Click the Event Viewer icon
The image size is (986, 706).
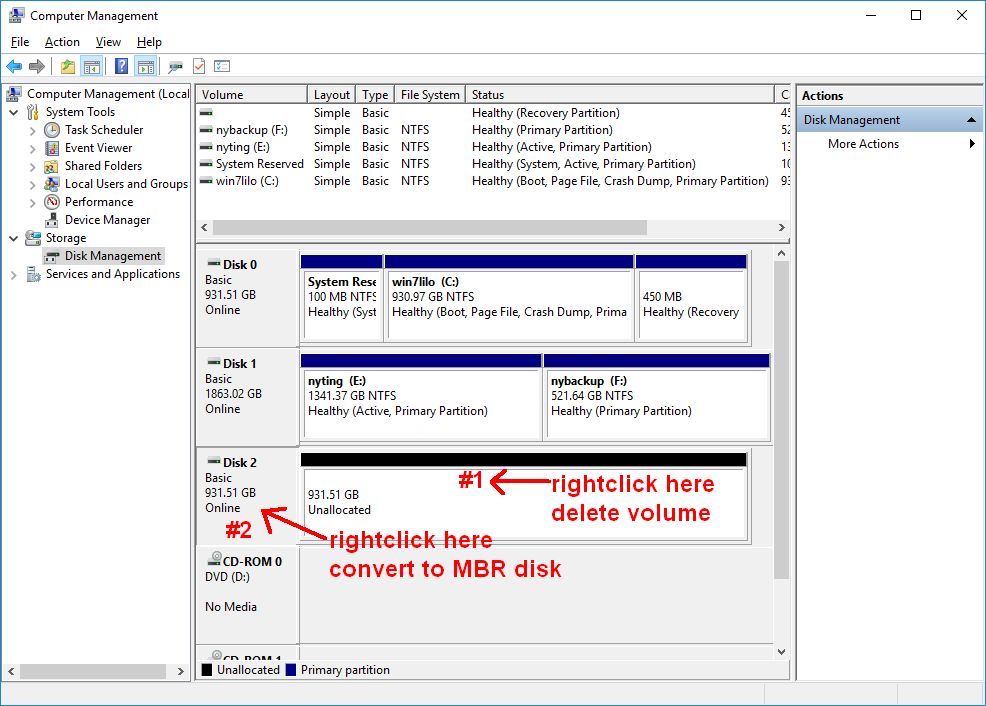[x=52, y=148]
